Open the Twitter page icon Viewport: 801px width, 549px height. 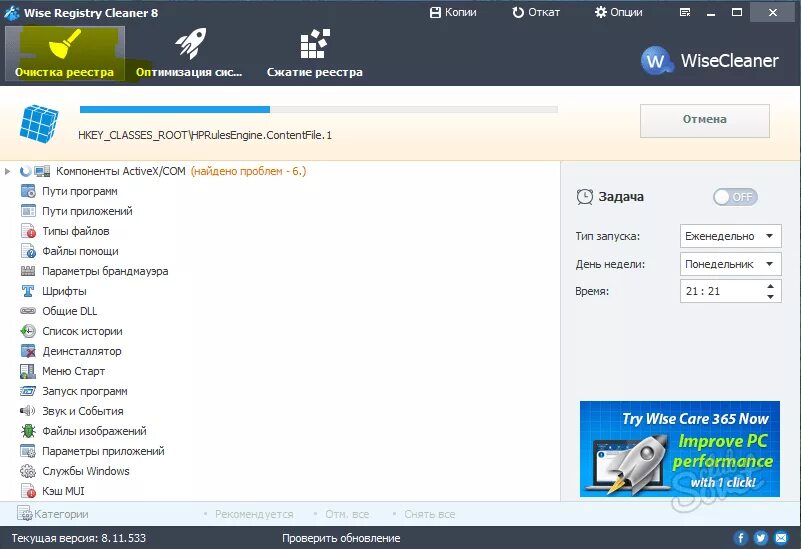click(761, 538)
